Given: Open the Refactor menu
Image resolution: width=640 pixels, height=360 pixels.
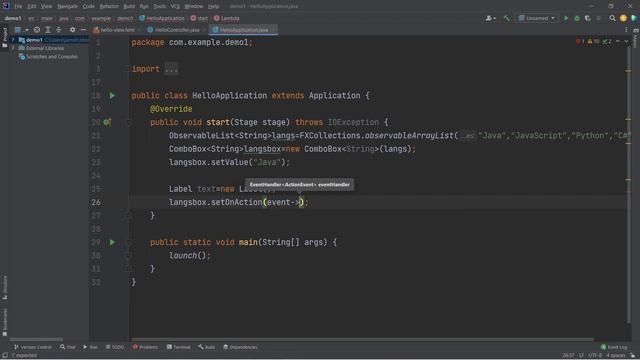Looking at the screenshot, I should pyautogui.click(x=109, y=7).
